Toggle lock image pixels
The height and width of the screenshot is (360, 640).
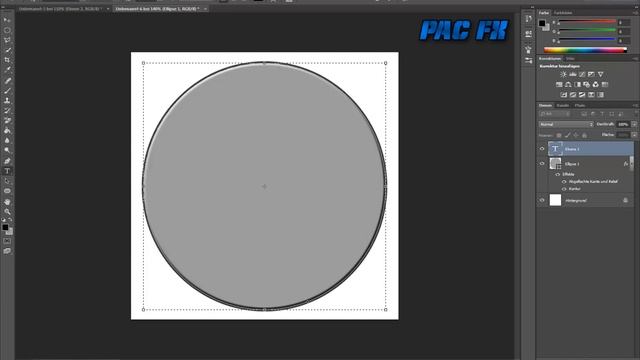click(567, 135)
